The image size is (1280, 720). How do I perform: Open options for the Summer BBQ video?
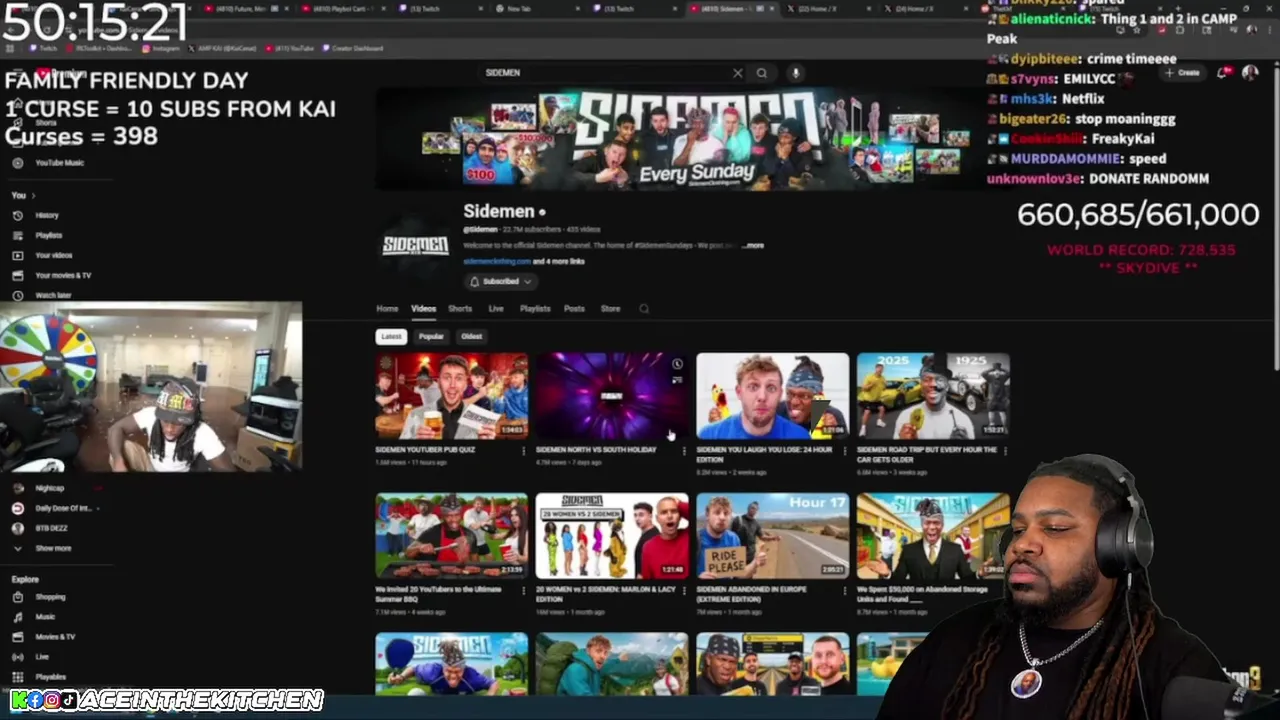[523, 591]
